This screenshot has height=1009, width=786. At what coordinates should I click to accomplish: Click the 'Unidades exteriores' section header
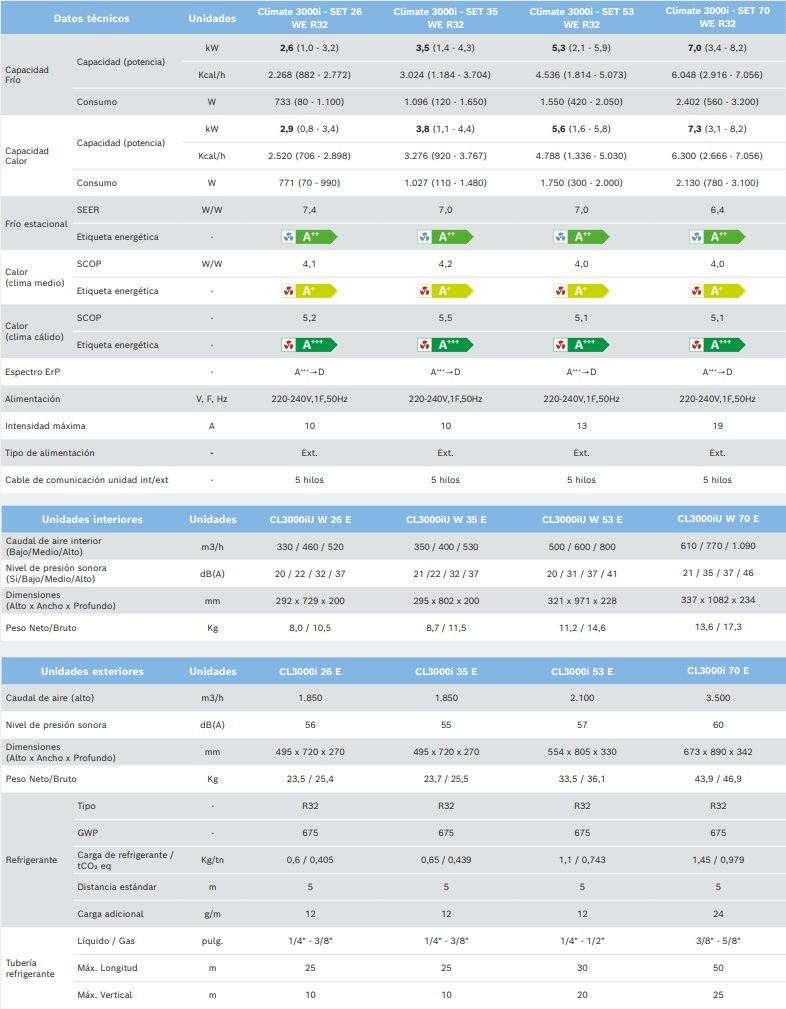(92, 671)
